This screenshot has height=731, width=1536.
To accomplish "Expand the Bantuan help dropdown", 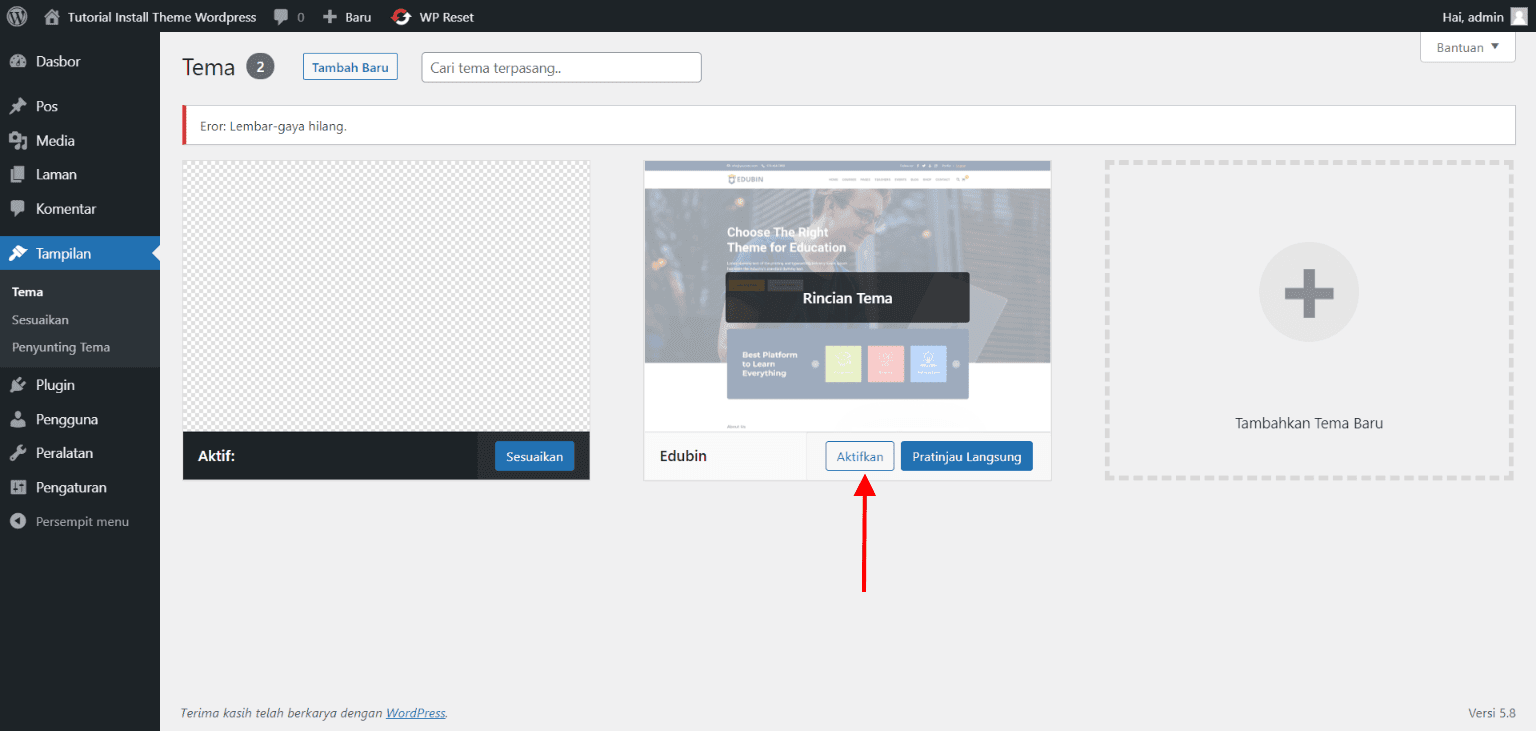I will click(x=1467, y=47).
